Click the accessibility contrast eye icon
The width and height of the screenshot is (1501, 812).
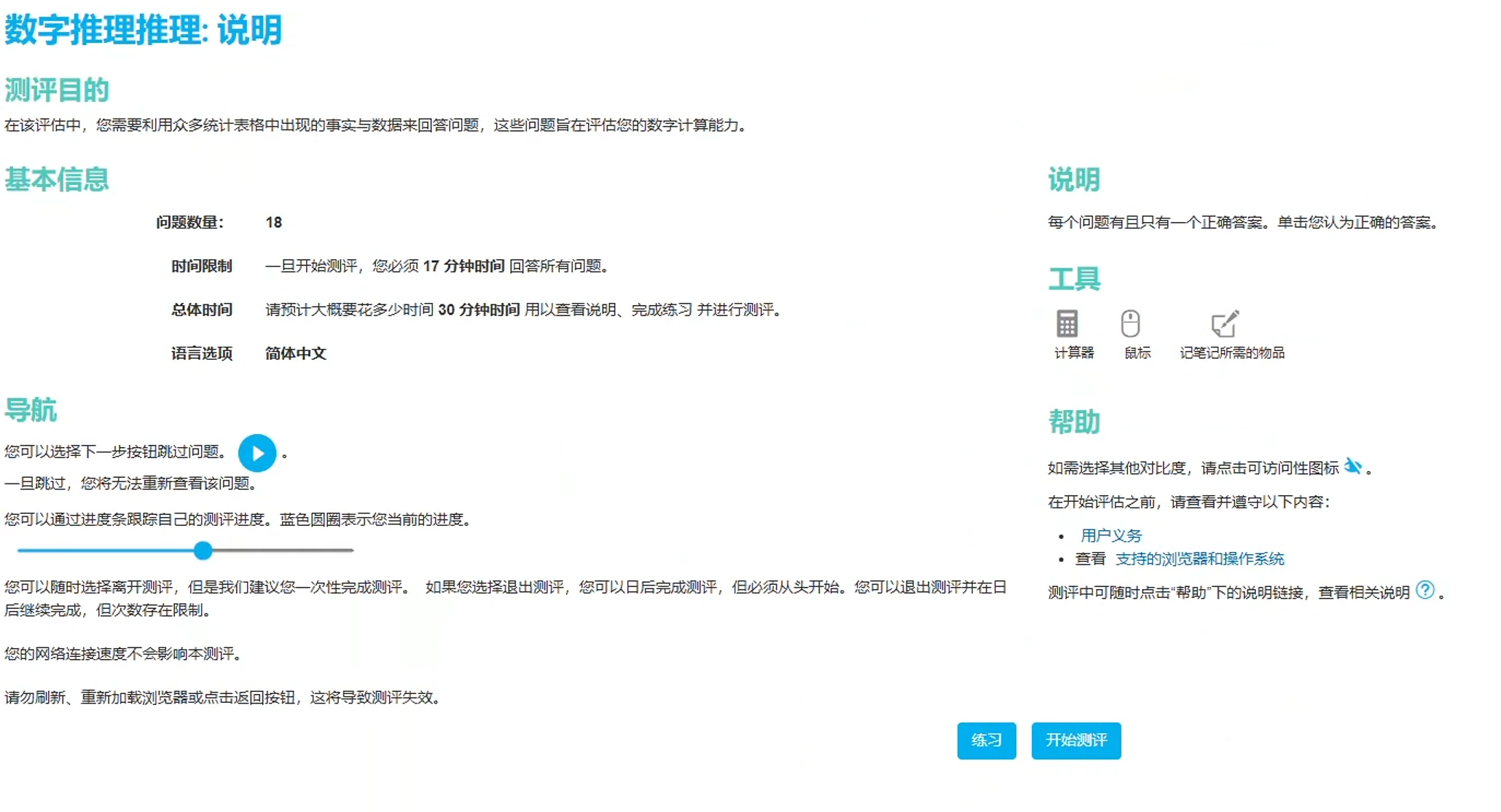[1353, 466]
